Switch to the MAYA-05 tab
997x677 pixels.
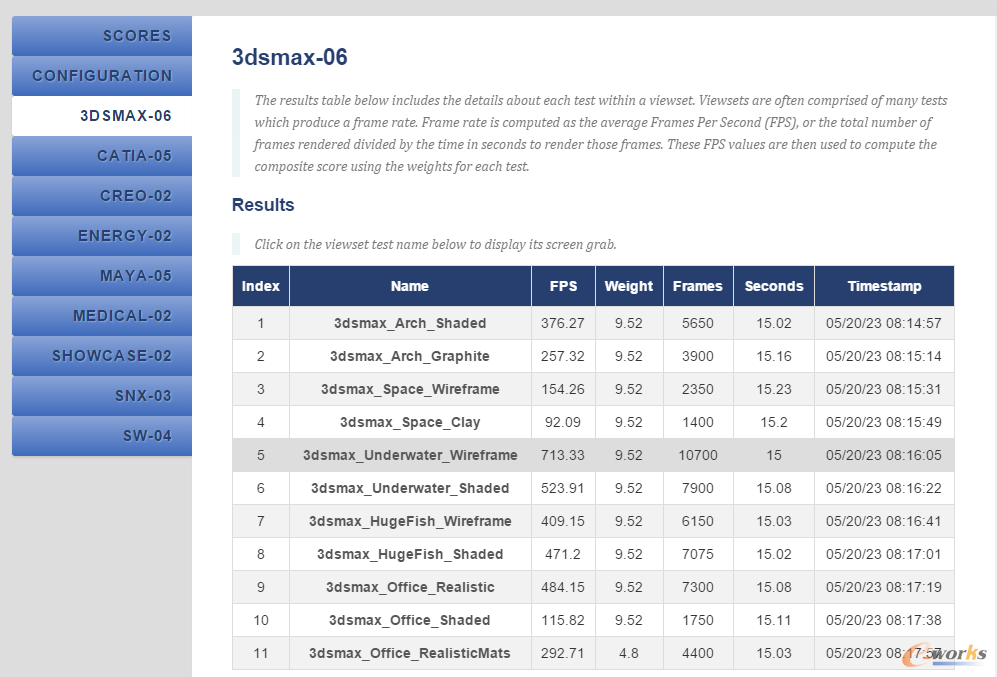(x=102, y=276)
